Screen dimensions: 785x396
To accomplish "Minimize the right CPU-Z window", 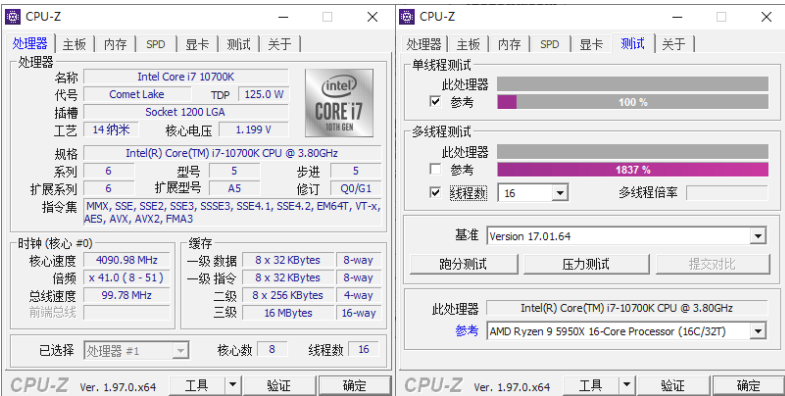I will click(x=677, y=17).
